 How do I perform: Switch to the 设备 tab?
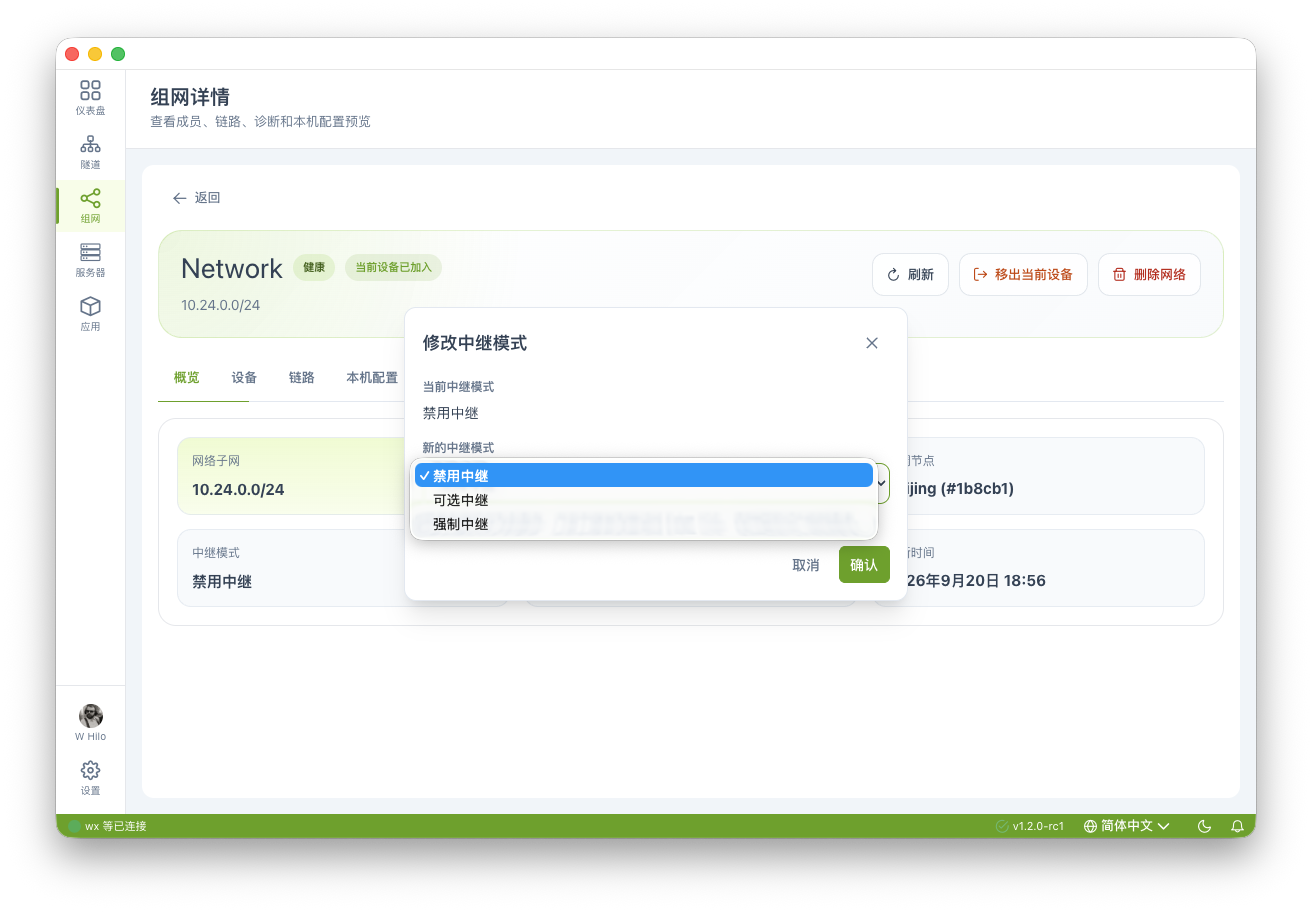pyautogui.click(x=244, y=377)
